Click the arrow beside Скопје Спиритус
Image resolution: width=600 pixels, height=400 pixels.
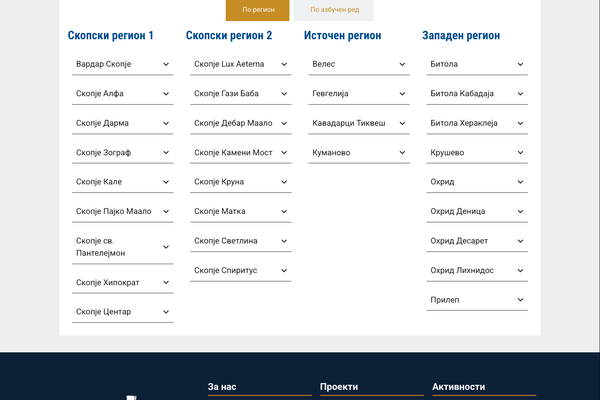click(284, 270)
